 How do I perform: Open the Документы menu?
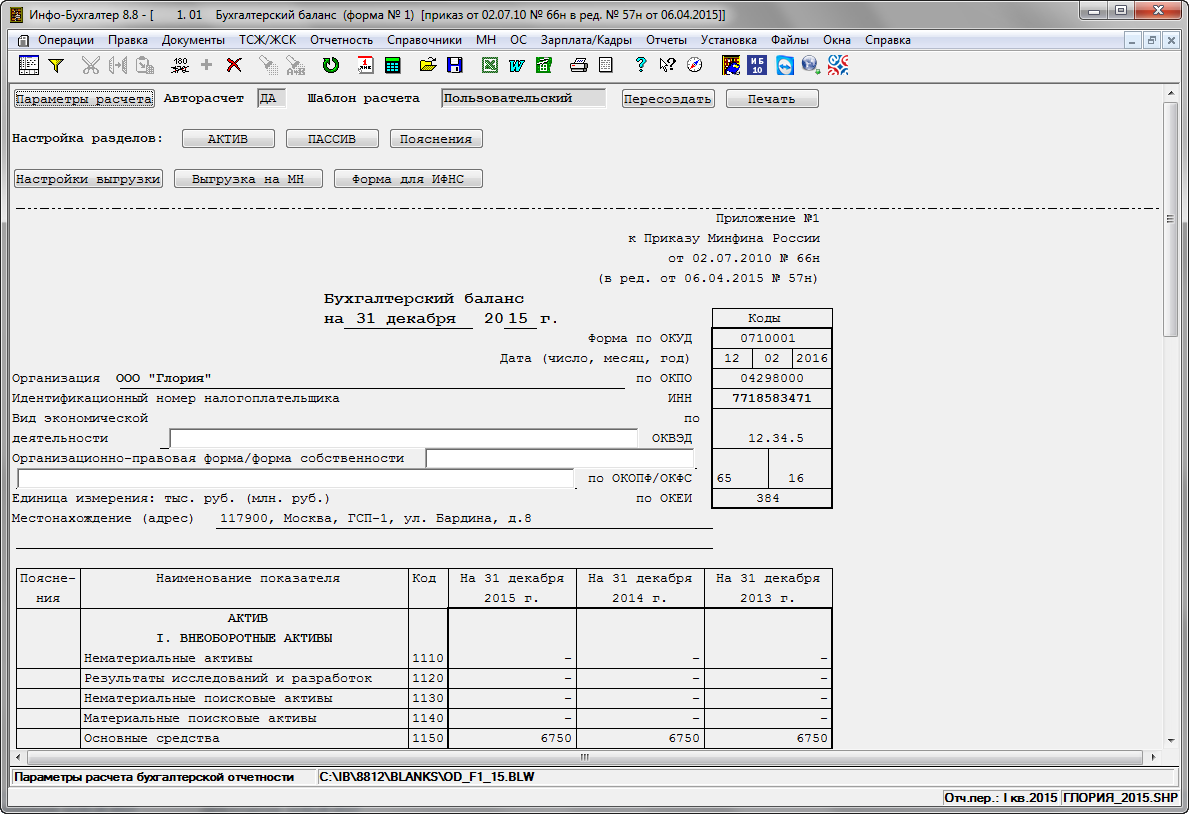click(193, 40)
